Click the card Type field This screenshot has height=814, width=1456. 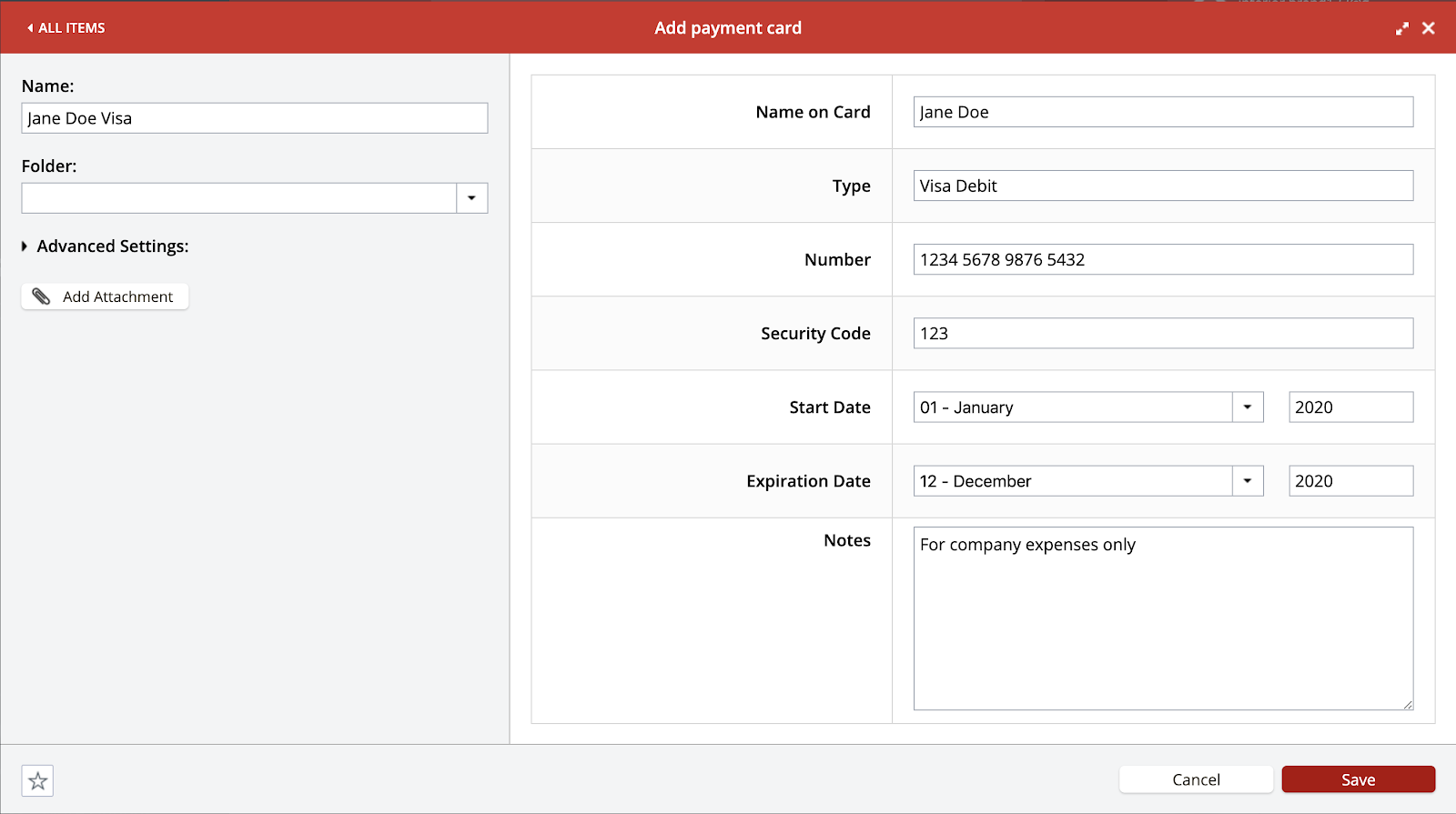coord(1163,186)
